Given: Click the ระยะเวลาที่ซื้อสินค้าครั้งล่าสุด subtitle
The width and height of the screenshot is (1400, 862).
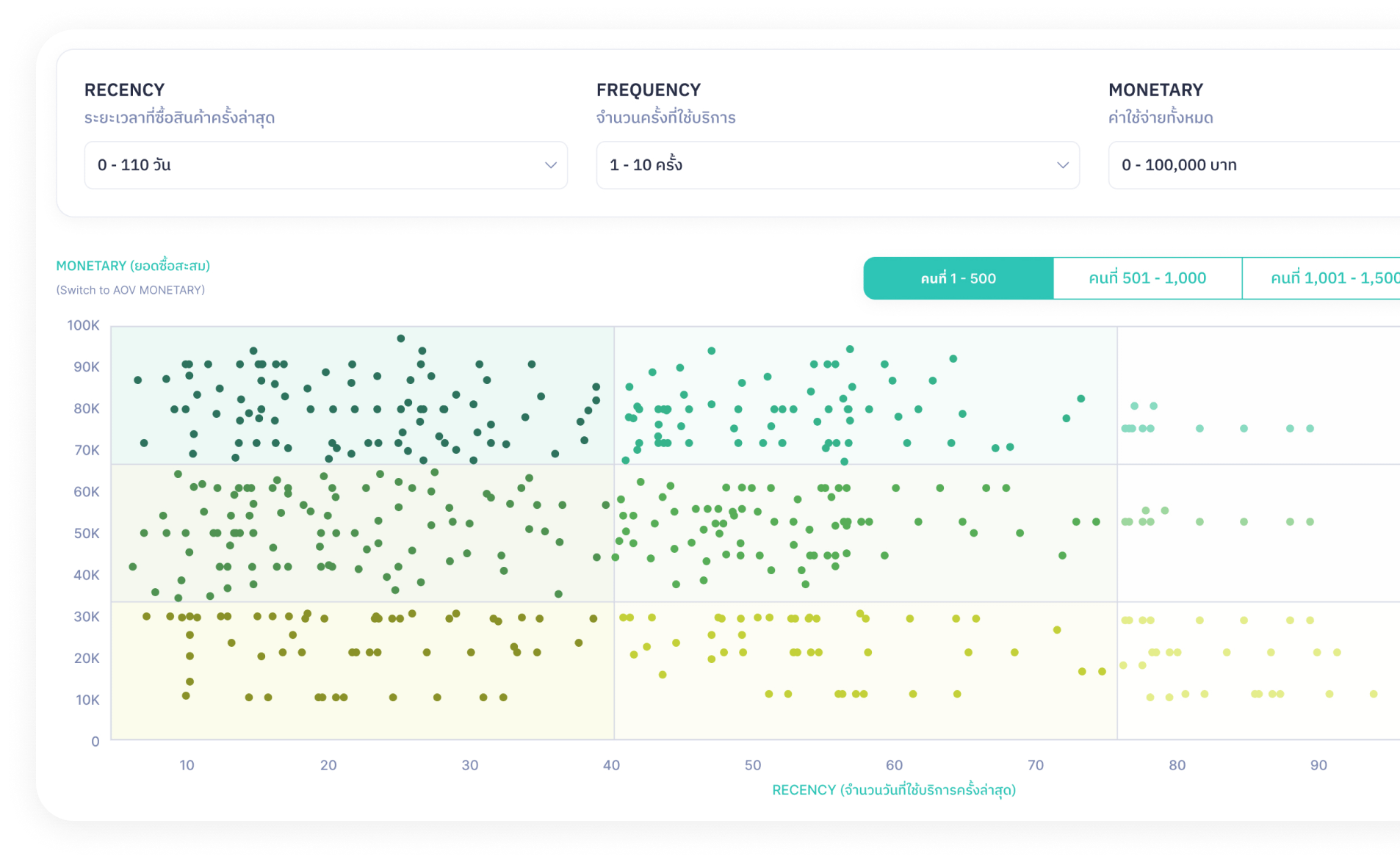Looking at the screenshot, I should [x=179, y=117].
